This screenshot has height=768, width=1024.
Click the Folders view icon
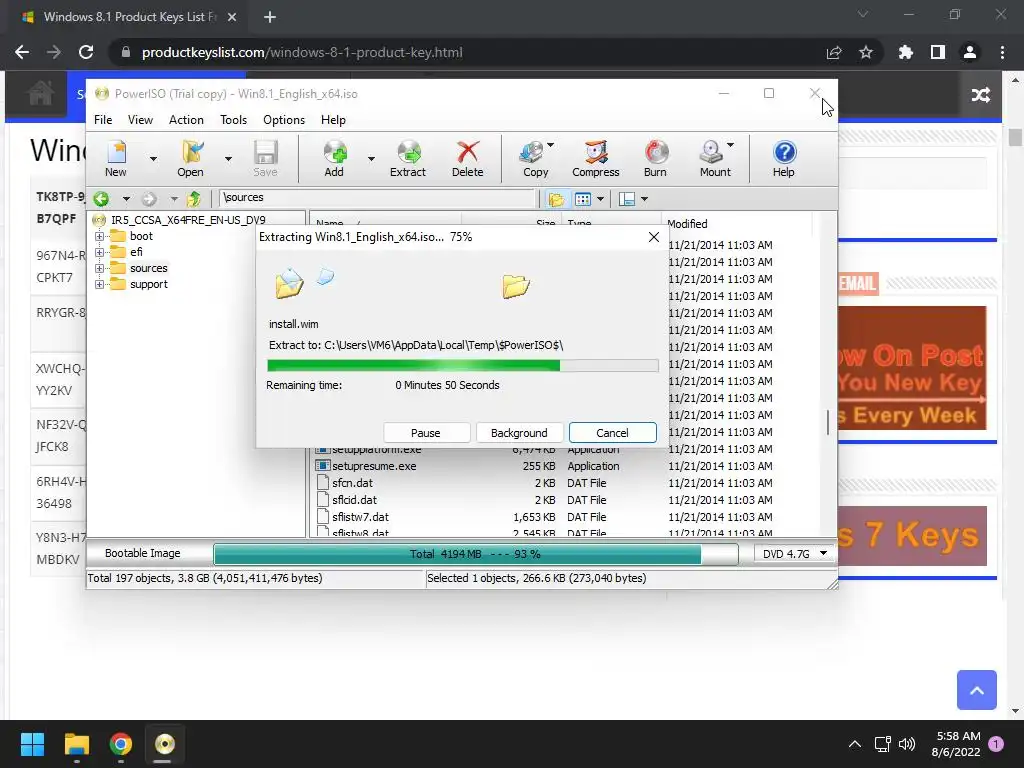(x=556, y=199)
